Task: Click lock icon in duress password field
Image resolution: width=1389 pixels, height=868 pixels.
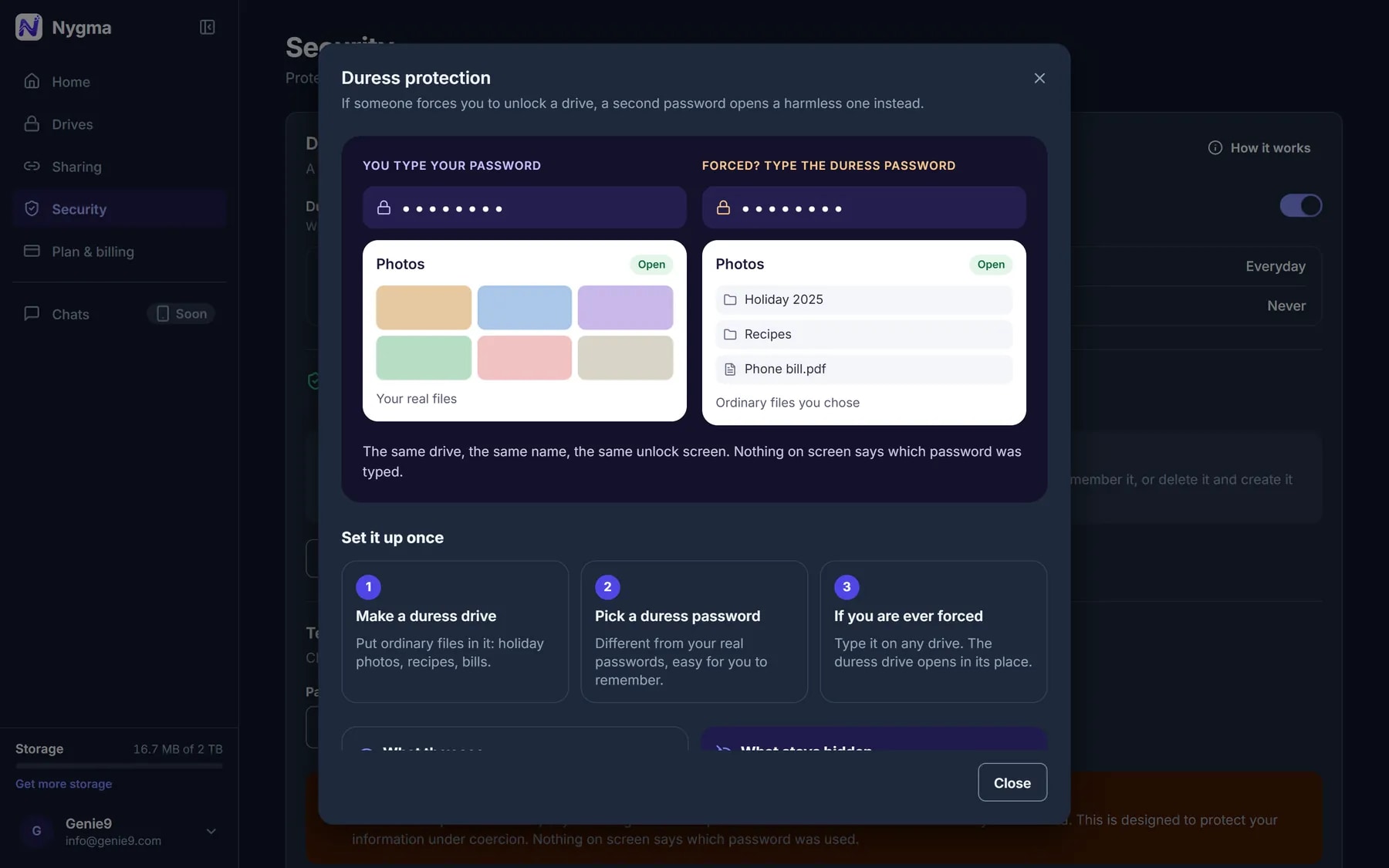Action: [x=723, y=208]
